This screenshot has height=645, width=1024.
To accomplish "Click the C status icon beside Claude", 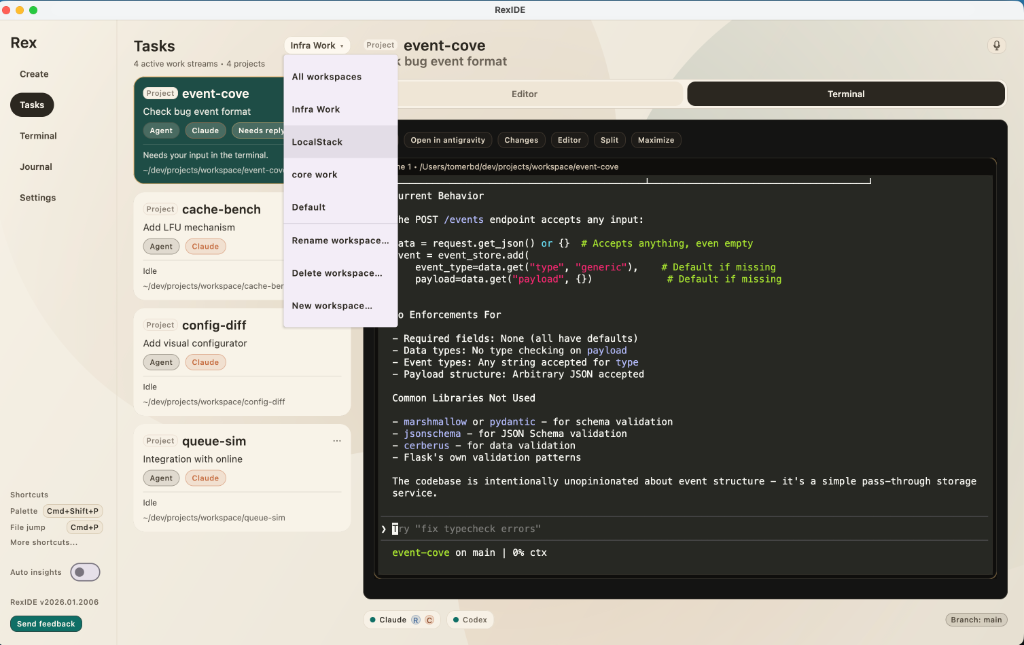I will click(430, 619).
